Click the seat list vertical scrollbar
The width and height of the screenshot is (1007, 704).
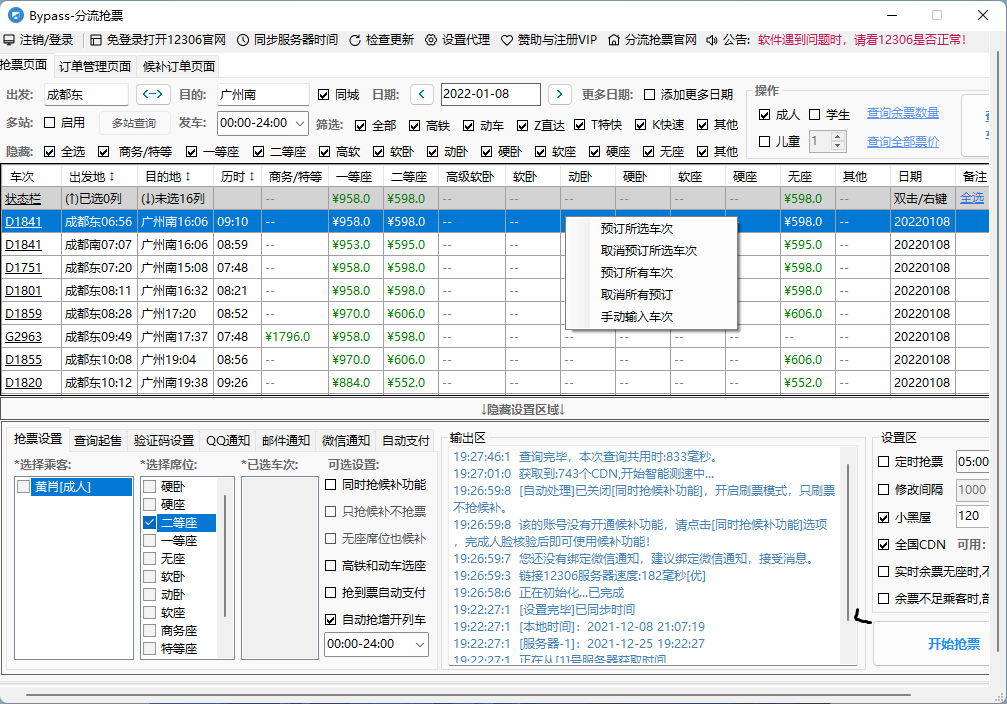pyautogui.click(x=225, y=556)
